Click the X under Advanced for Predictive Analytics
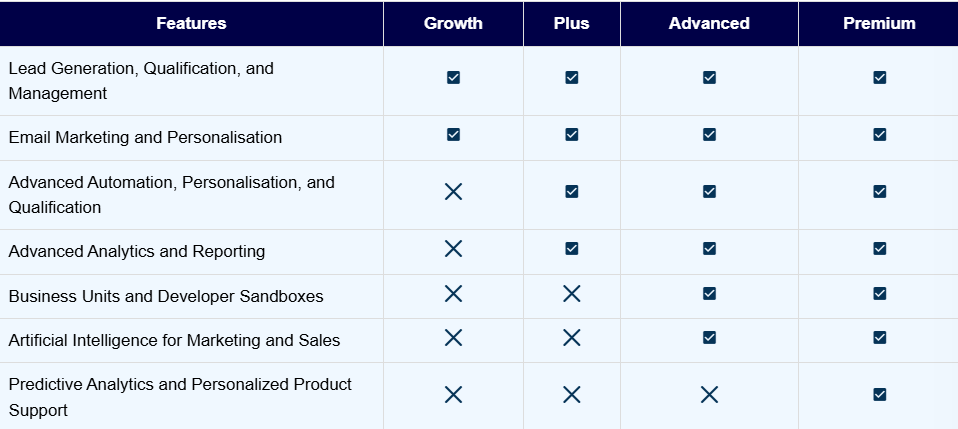Viewport: 958px width, 429px height. coord(709,395)
